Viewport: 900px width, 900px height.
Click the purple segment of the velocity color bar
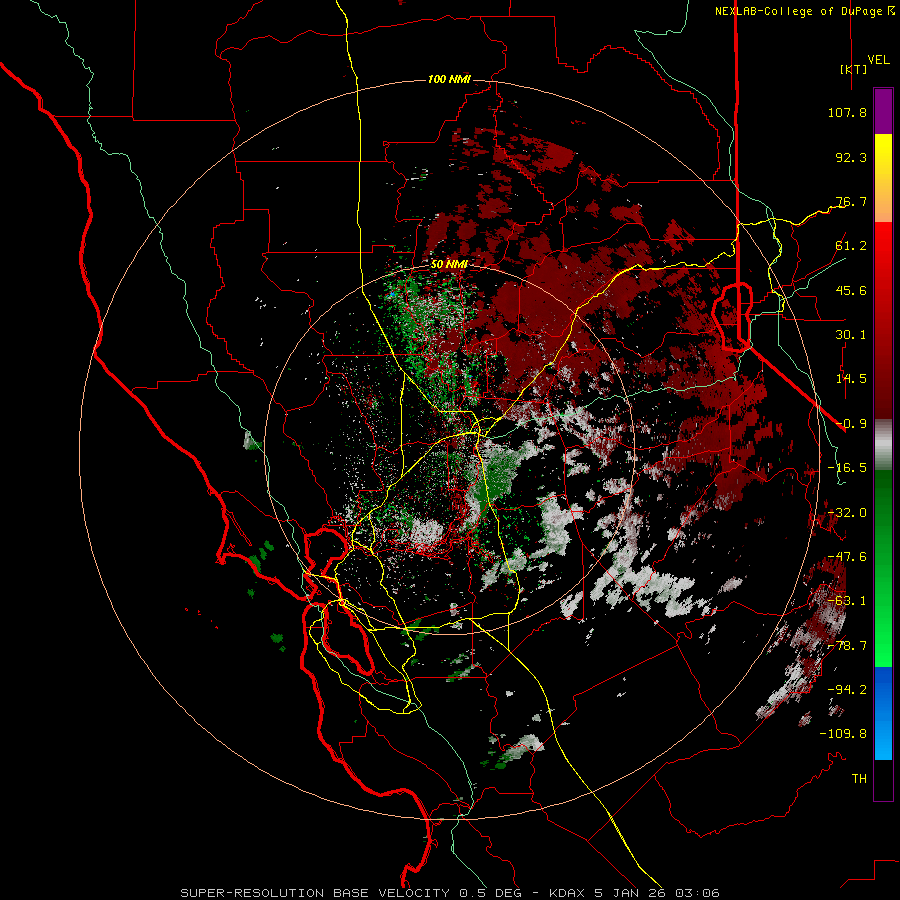(883, 111)
